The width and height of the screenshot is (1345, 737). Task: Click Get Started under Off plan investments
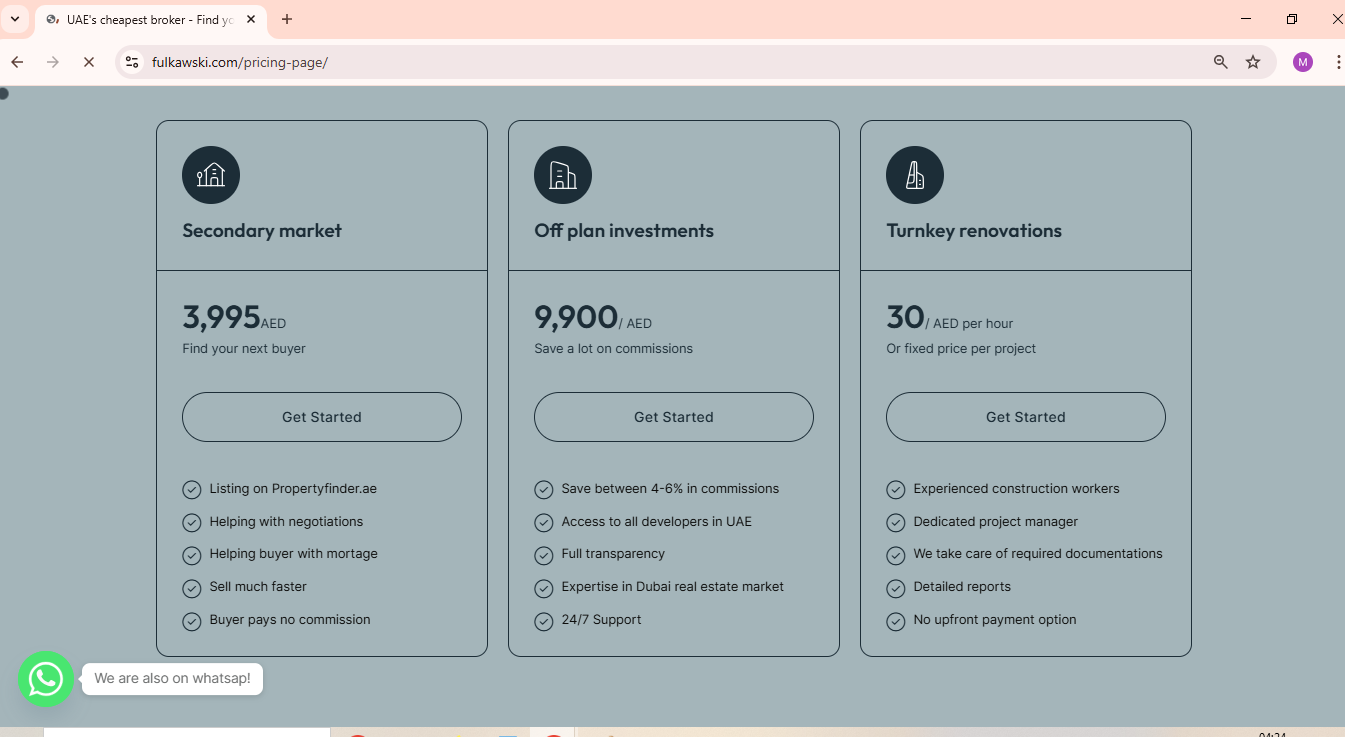click(673, 417)
